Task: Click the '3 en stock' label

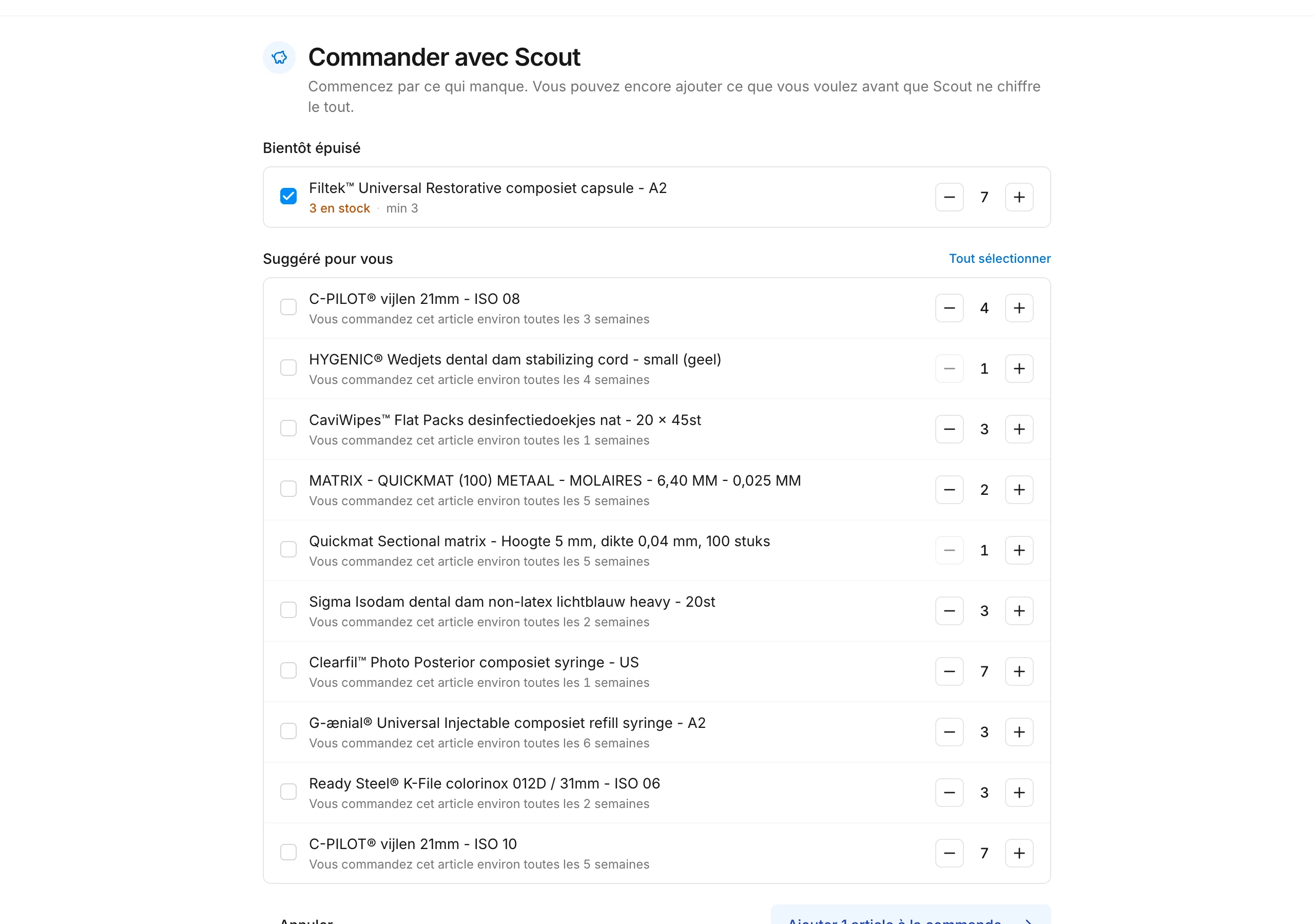Action: click(x=339, y=208)
